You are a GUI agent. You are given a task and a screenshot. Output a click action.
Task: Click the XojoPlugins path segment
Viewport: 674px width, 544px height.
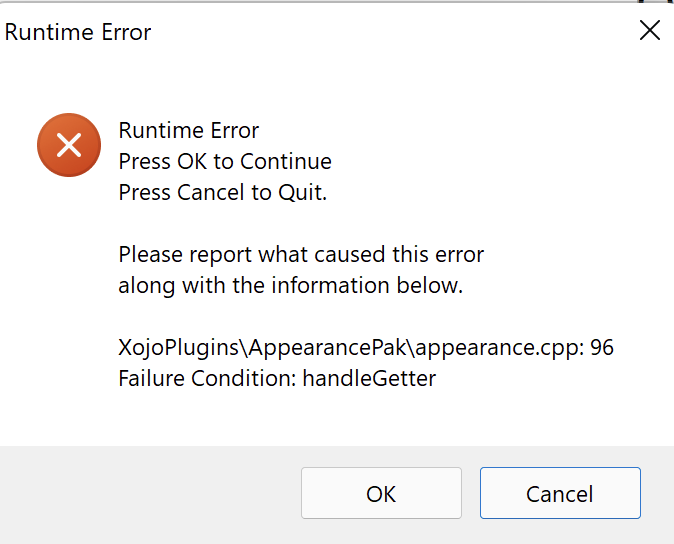[x=178, y=348]
